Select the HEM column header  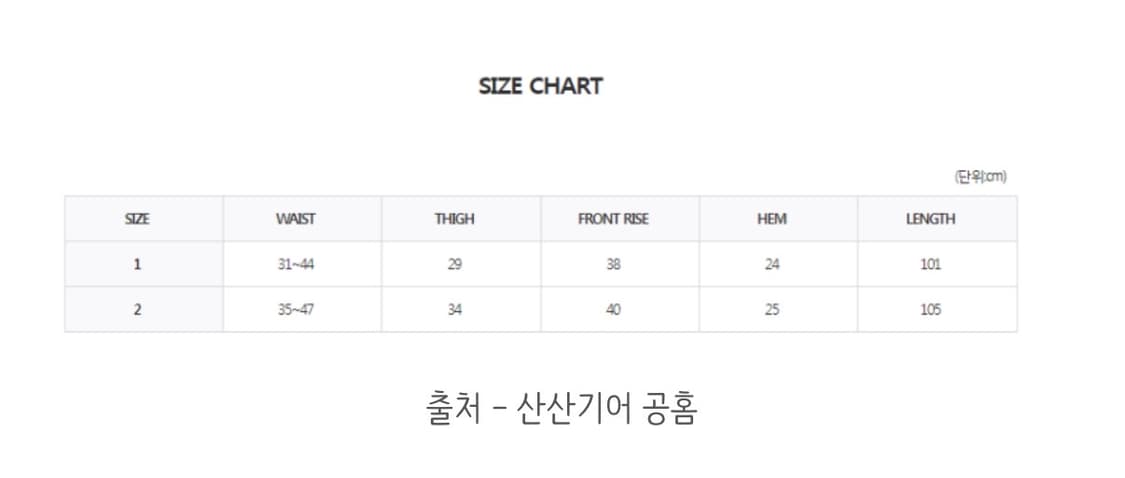tap(771, 219)
